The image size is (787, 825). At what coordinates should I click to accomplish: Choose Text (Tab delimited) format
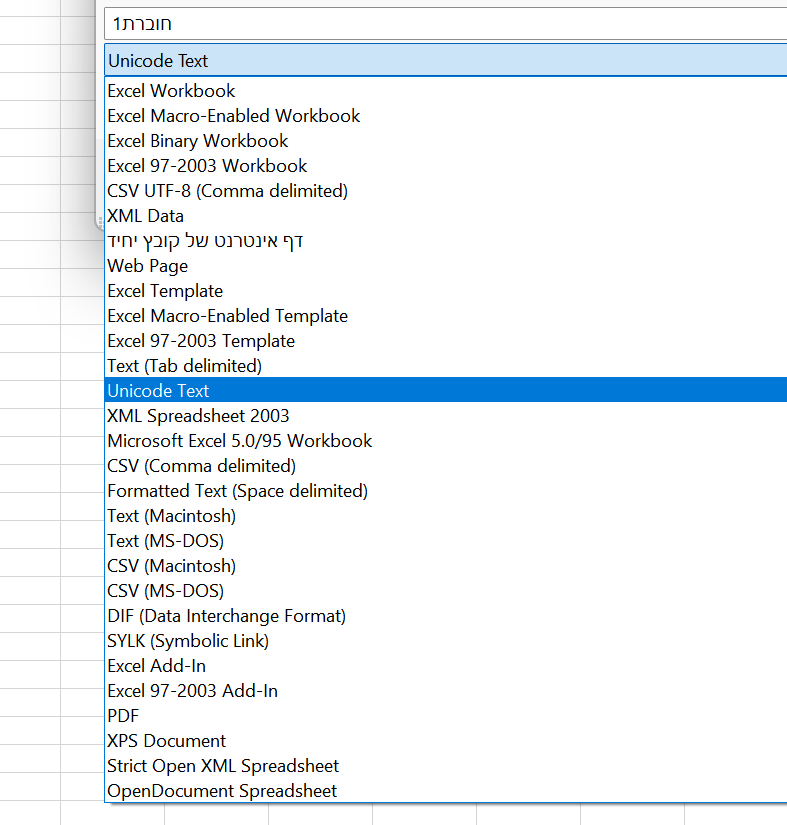click(446, 366)
